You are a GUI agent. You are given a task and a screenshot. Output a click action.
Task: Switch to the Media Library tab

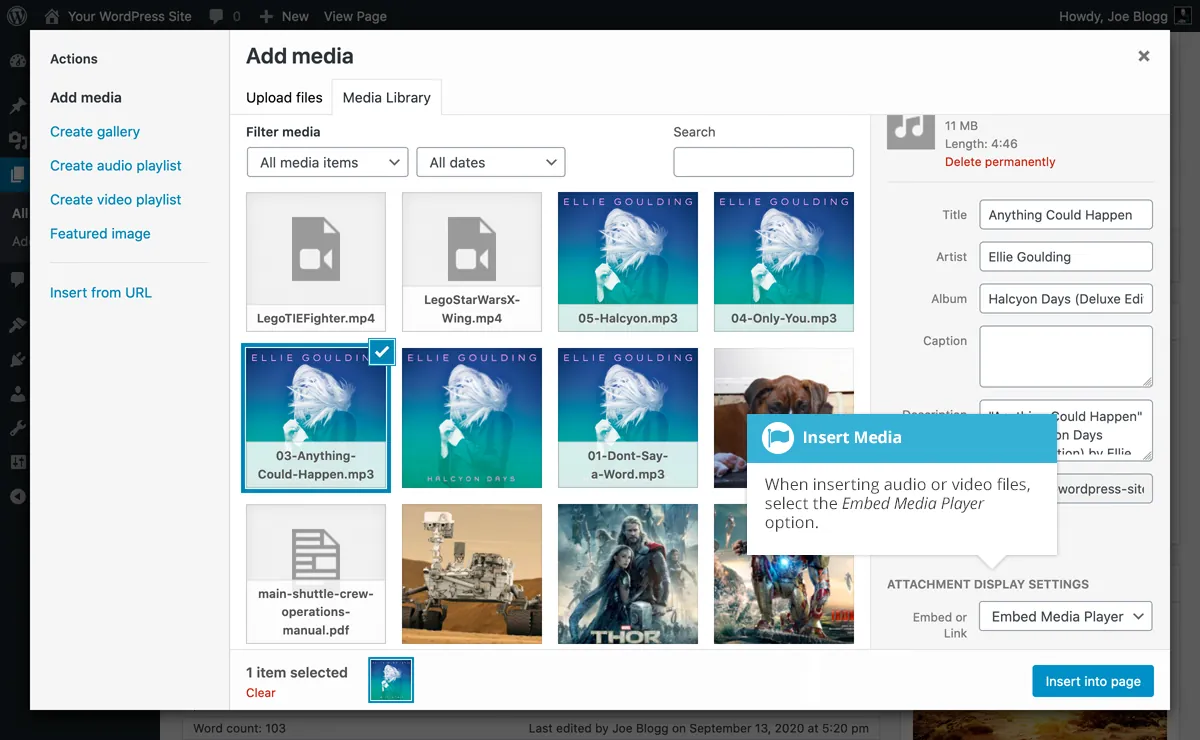coord(387,97)
